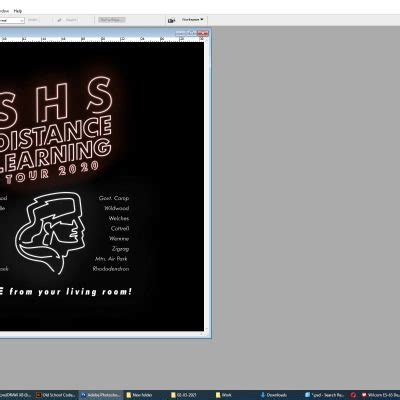Click 'Welches' text on the canvas
Viewport: 400px width, 400px height.
[x=119, y=218]
